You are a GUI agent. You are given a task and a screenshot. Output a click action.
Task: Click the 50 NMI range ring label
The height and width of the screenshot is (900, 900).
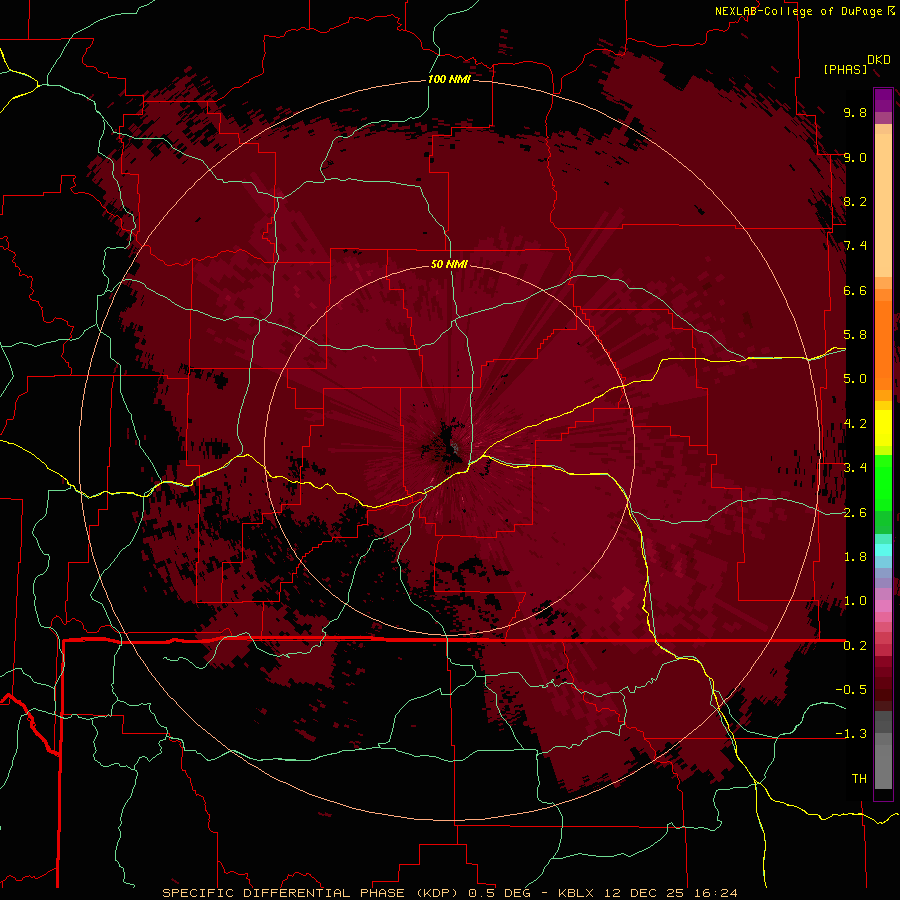click(x=449, y=264)
